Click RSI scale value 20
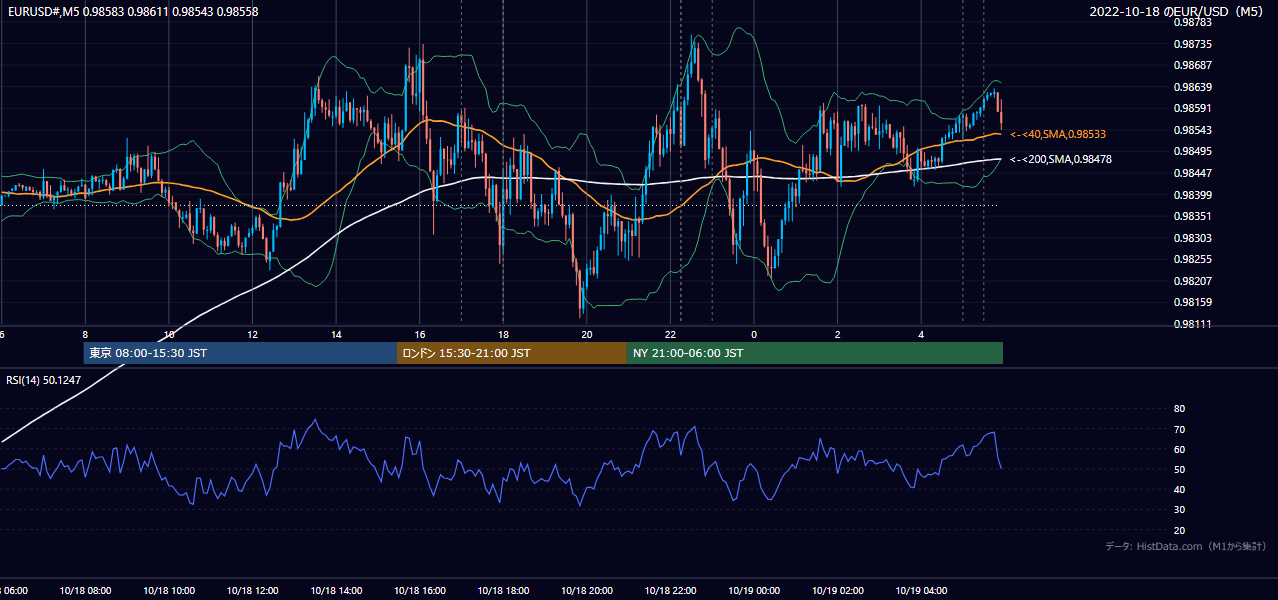The image size is (1278, 600). click(1179, 530)
